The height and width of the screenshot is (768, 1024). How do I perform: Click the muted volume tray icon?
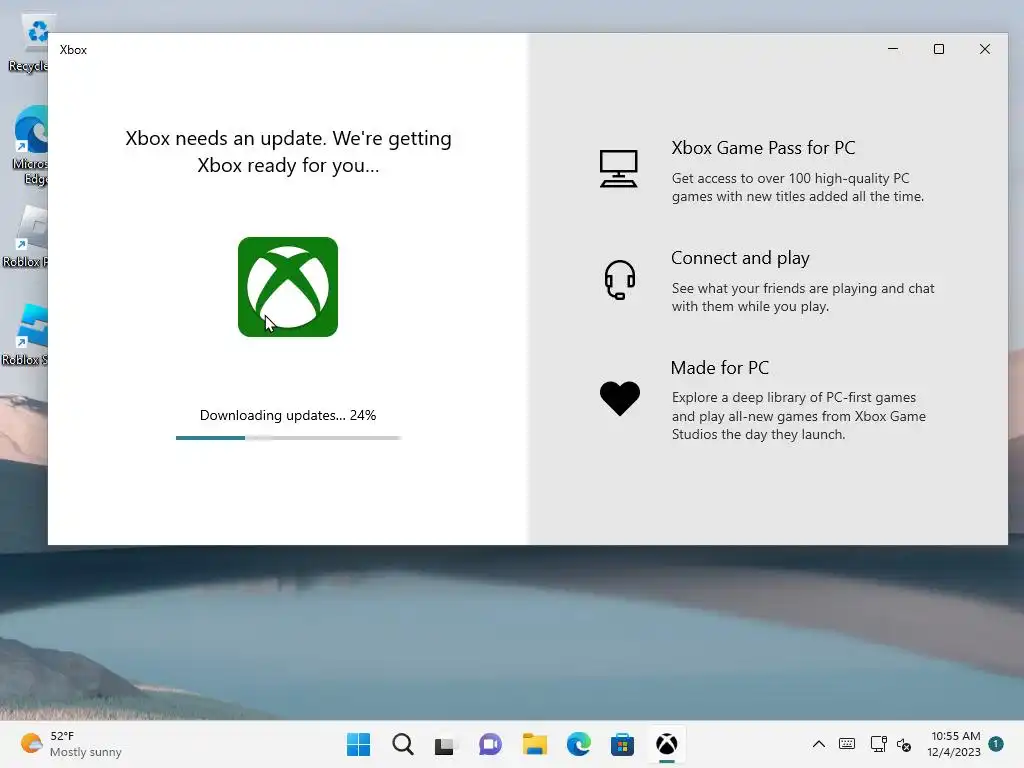[x=904, y=744]
